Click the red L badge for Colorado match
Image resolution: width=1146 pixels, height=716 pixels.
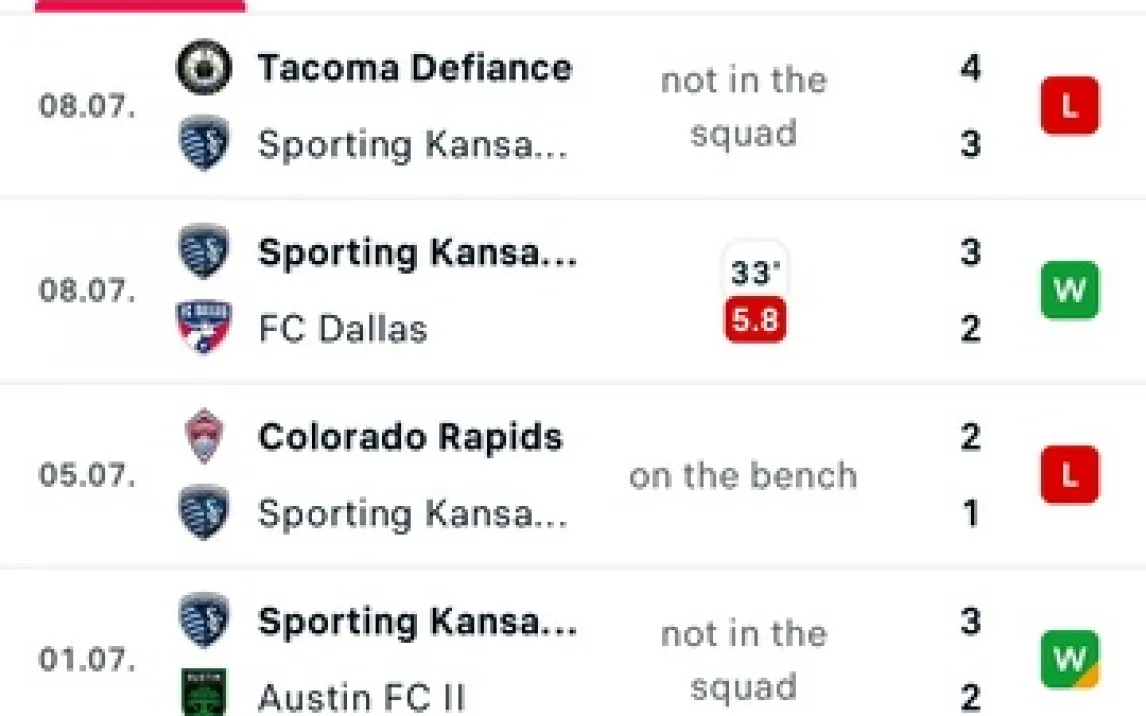[1069, 475]
